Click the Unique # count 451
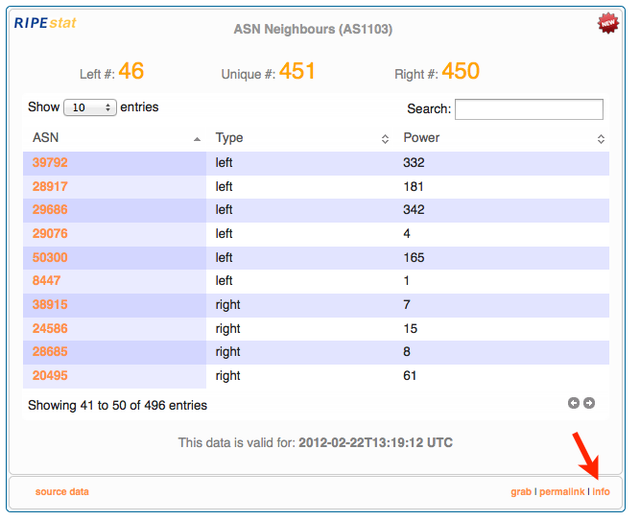Screen dimensions: 640x520 coord(297,71)
